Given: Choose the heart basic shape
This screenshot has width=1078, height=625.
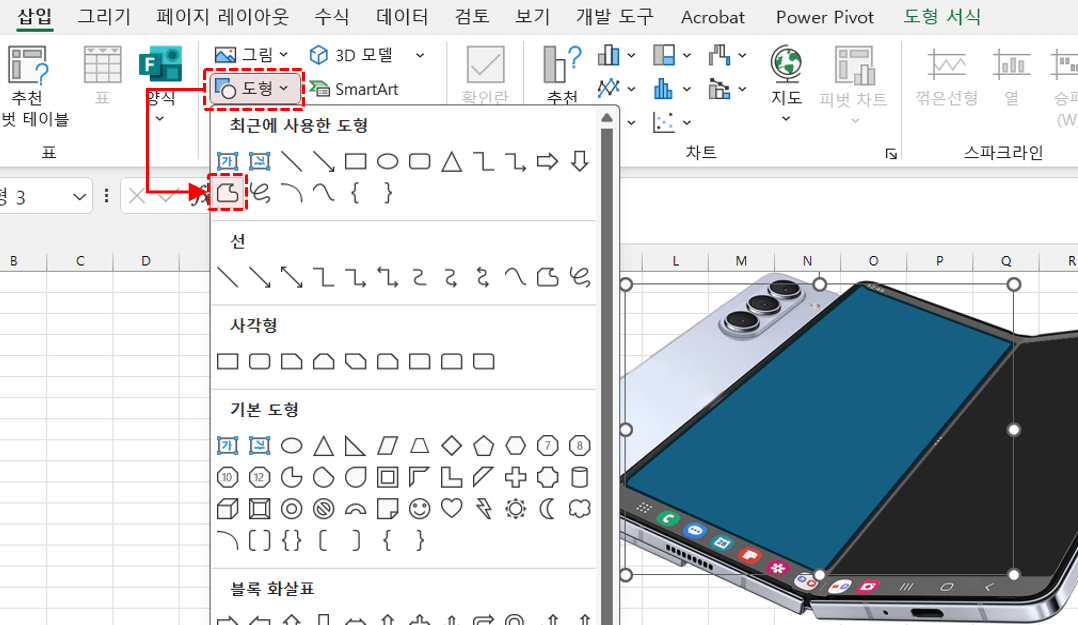Looking at the screenshot, I should 452,509.
